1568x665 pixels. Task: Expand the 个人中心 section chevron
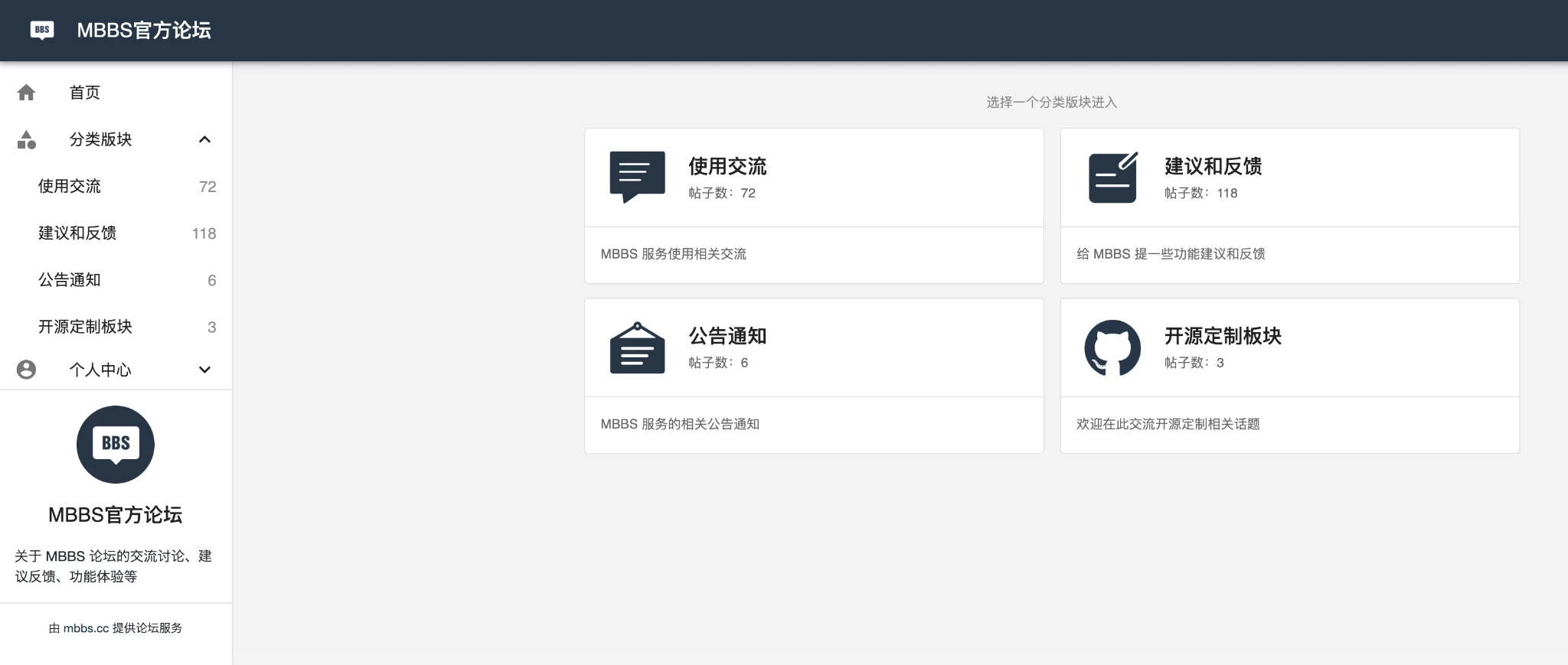tap(204, 370)
